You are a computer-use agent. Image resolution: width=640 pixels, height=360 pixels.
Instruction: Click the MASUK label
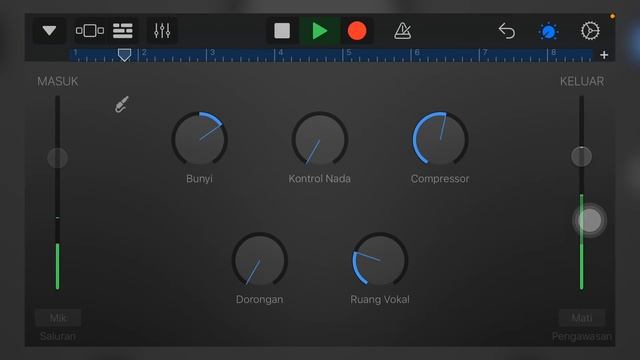tap(58, 81)
